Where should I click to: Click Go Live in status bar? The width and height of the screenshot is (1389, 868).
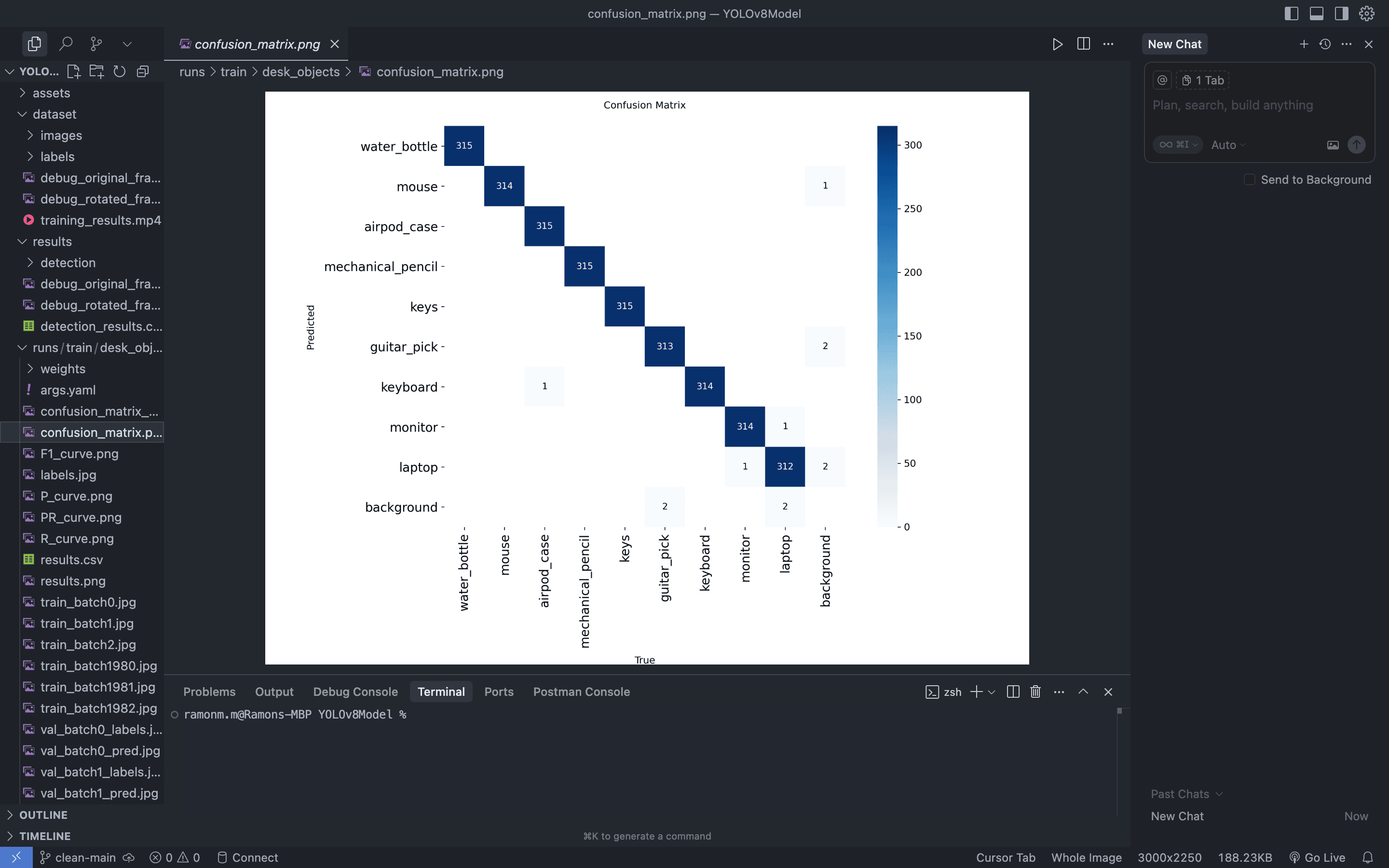pyautogui.click(x=1318, y=857)
